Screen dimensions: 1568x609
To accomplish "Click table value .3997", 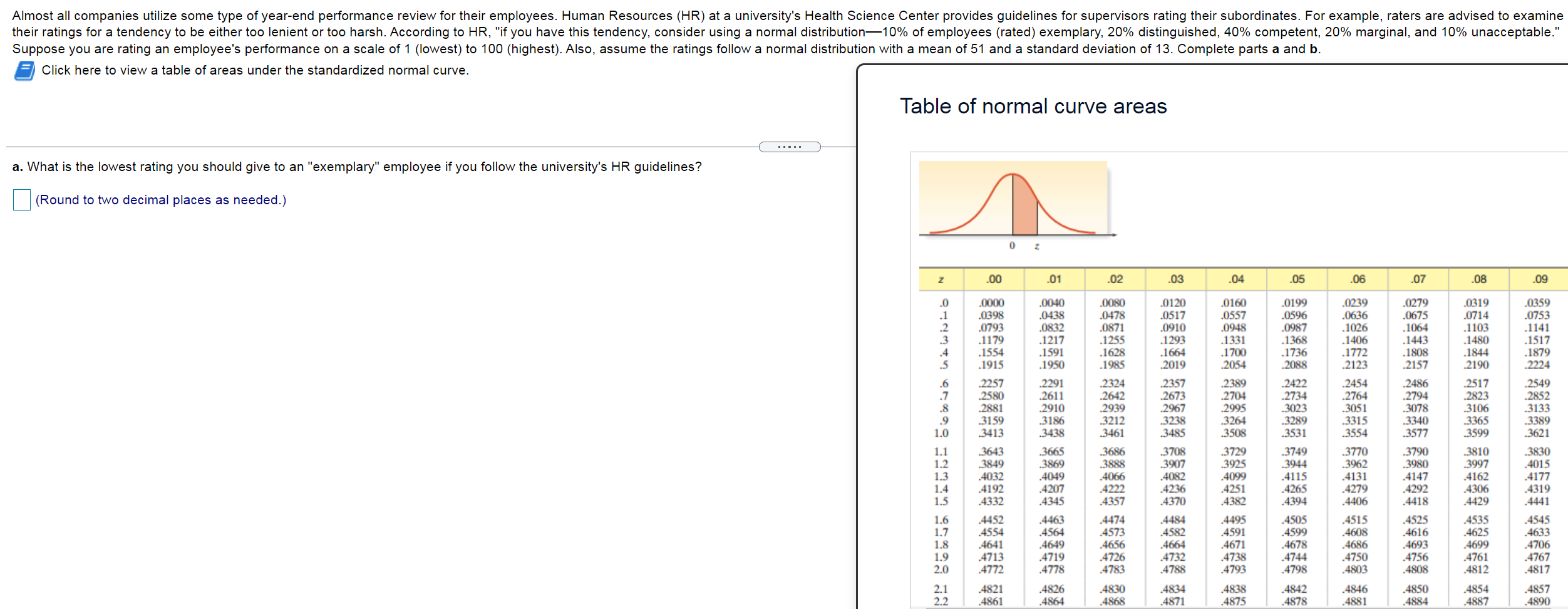I will (x=1477, y=464).
